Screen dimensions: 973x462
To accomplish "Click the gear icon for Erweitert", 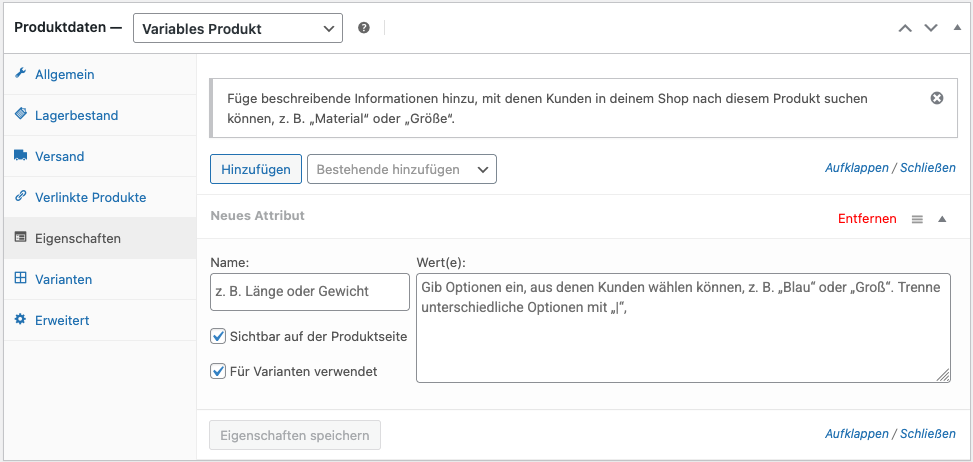I will pyautogui.click(x=20, y=320).
